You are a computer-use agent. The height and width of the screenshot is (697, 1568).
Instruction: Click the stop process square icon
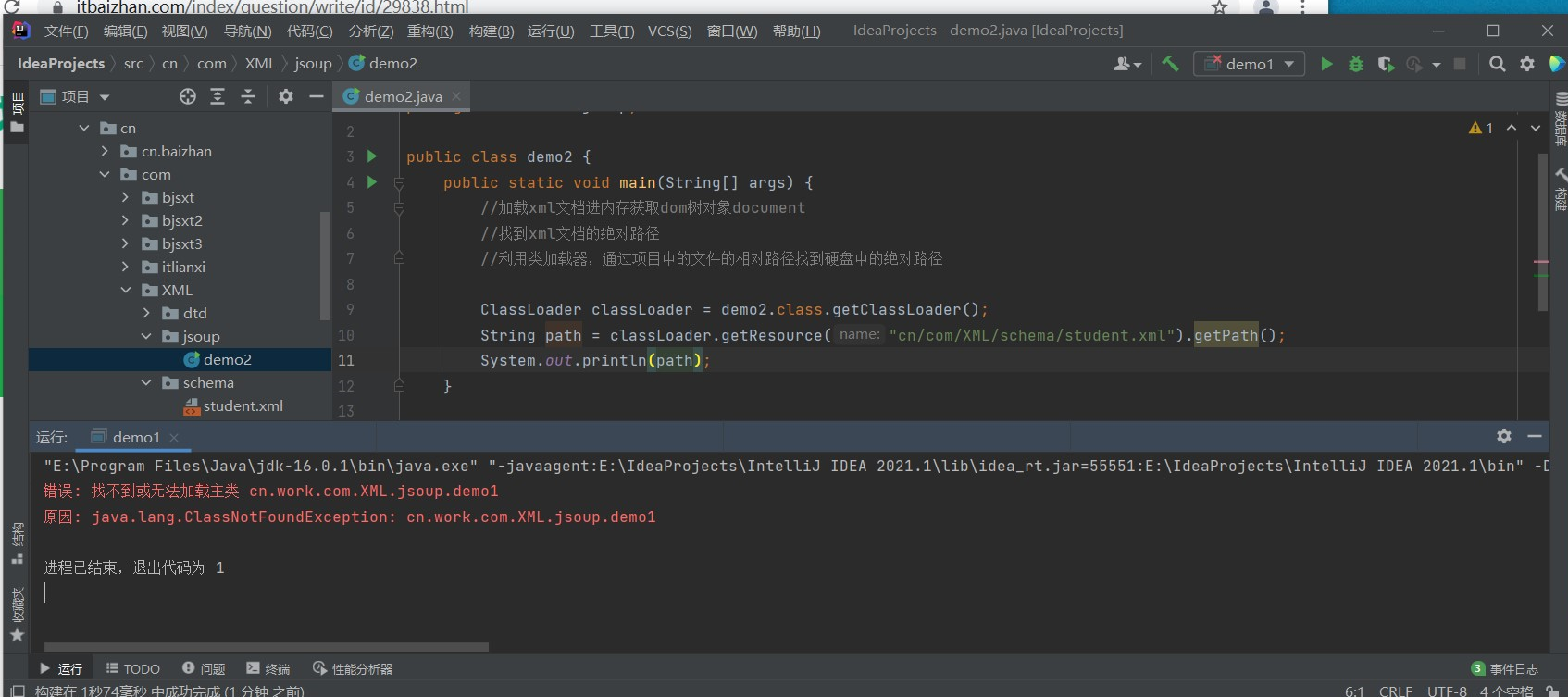[x=1460, y=64]
